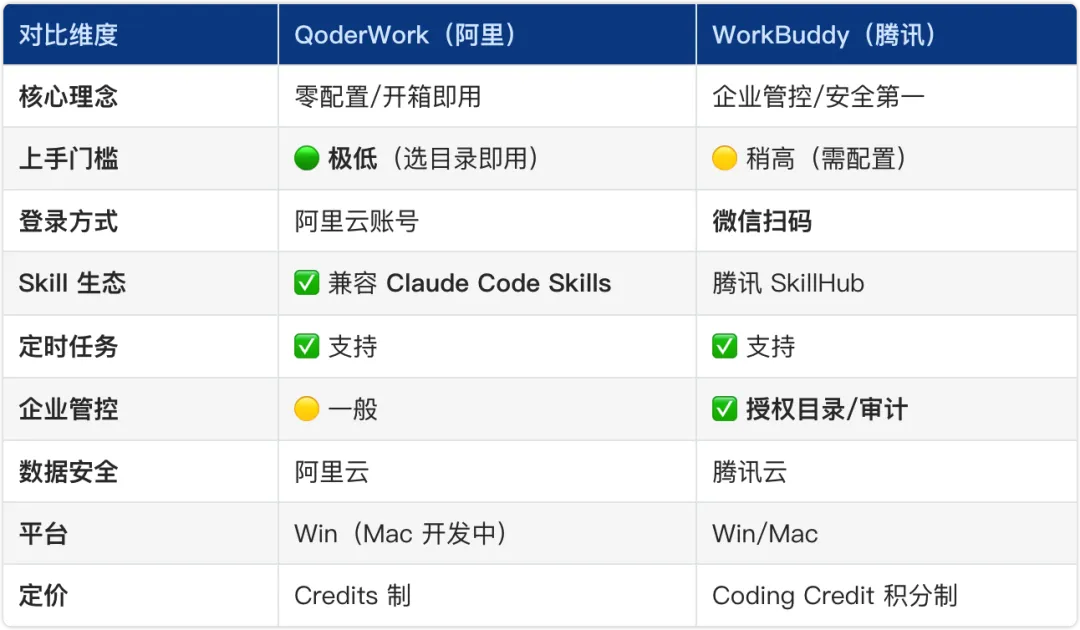Click the 极低（选目录即用）text
The width and height of the screenshot is (1080, 630).
(433, 158)
